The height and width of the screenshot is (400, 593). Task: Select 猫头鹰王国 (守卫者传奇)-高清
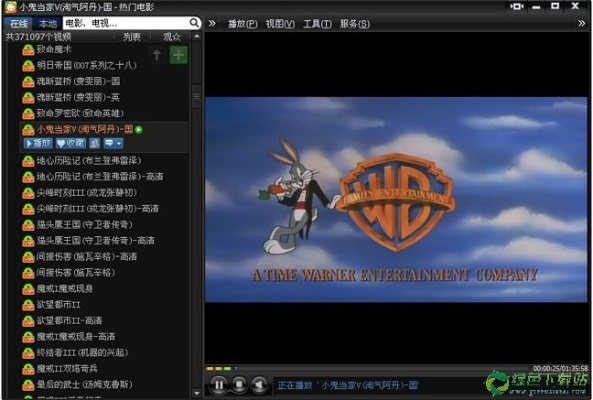(96, 241)
